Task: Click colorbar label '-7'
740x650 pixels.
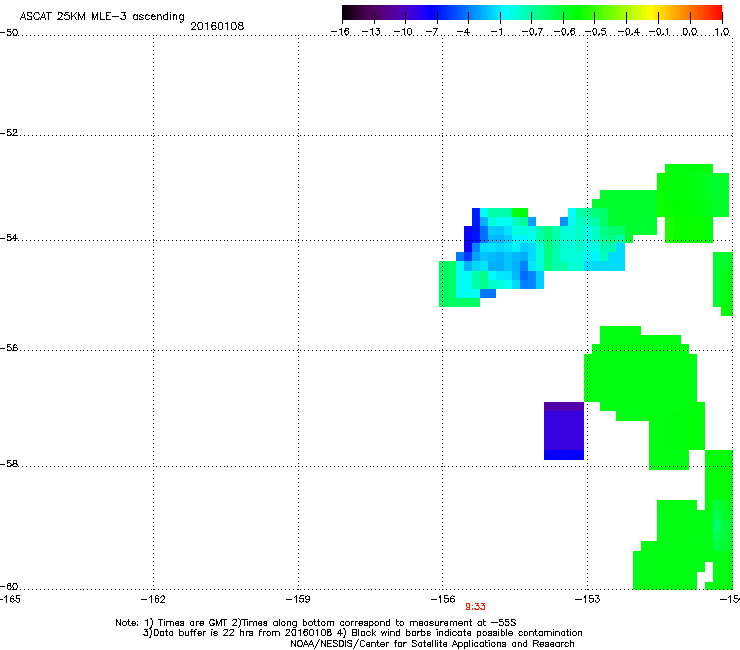Action: pyautogui.click(x=432, y=32)
